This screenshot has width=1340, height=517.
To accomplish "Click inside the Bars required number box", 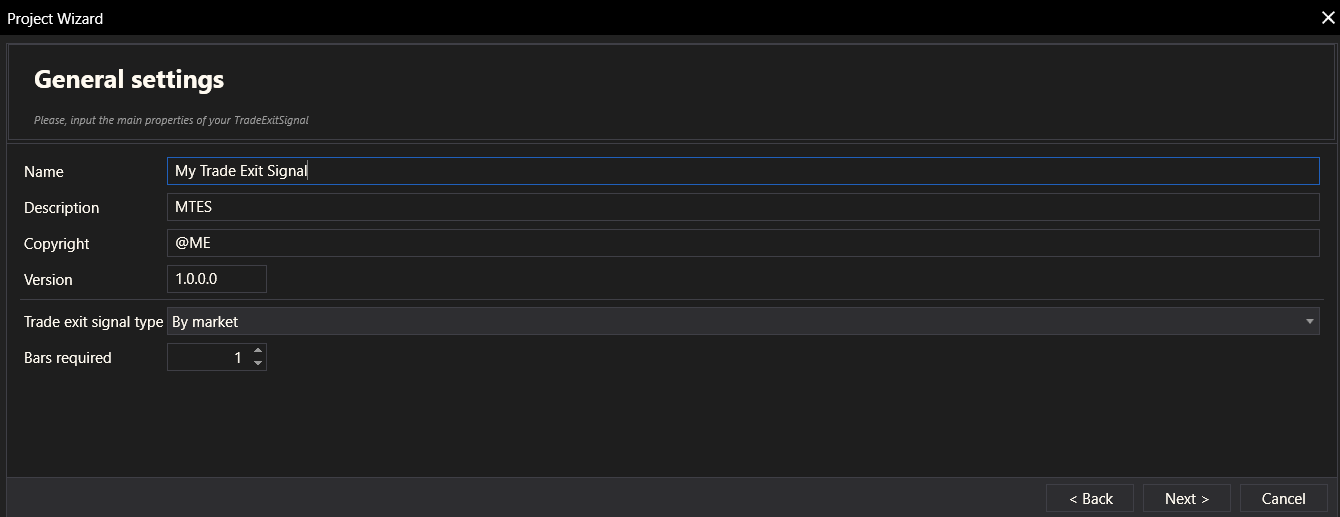I will click(x=208, y=358).
